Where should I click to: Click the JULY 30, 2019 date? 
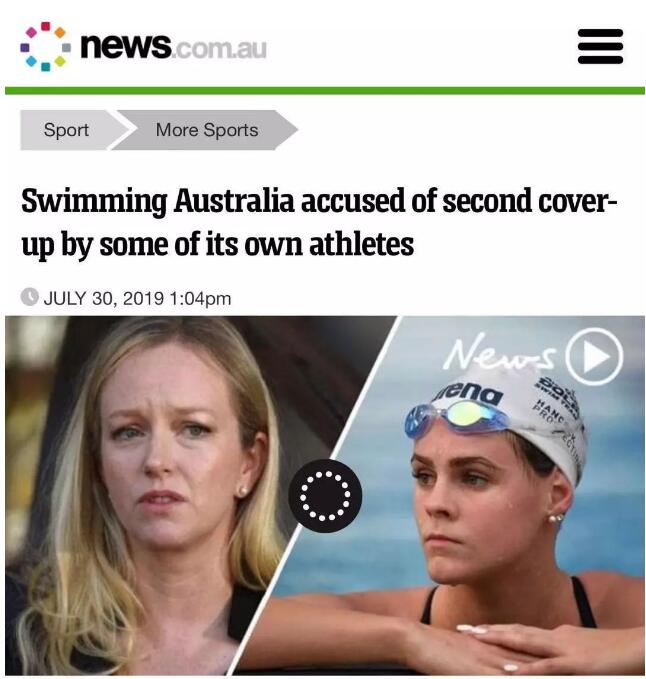(x=104, y=298)
